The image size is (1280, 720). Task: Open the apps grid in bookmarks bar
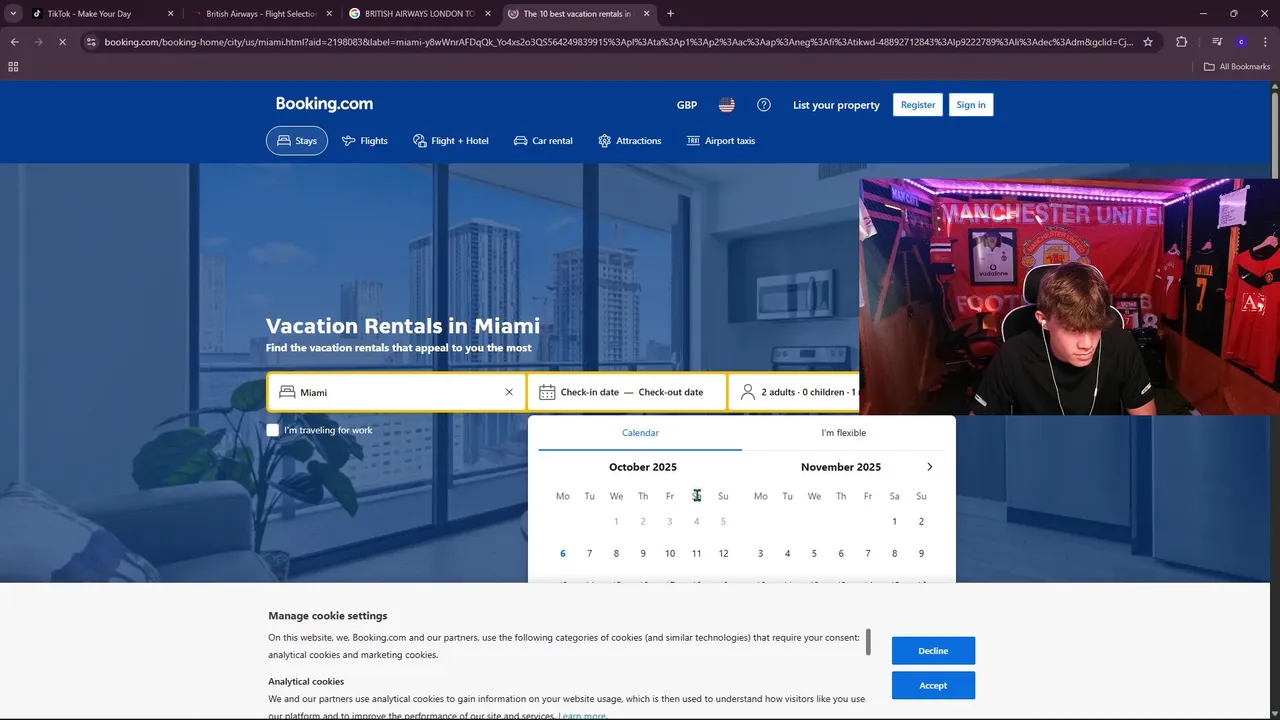tap(13, 67)
